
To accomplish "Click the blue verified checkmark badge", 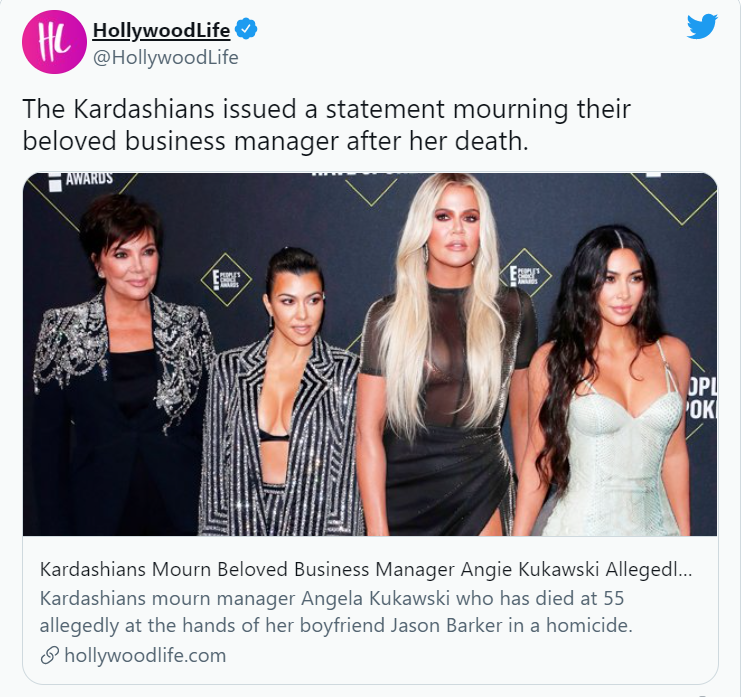I will click(247, 29).
